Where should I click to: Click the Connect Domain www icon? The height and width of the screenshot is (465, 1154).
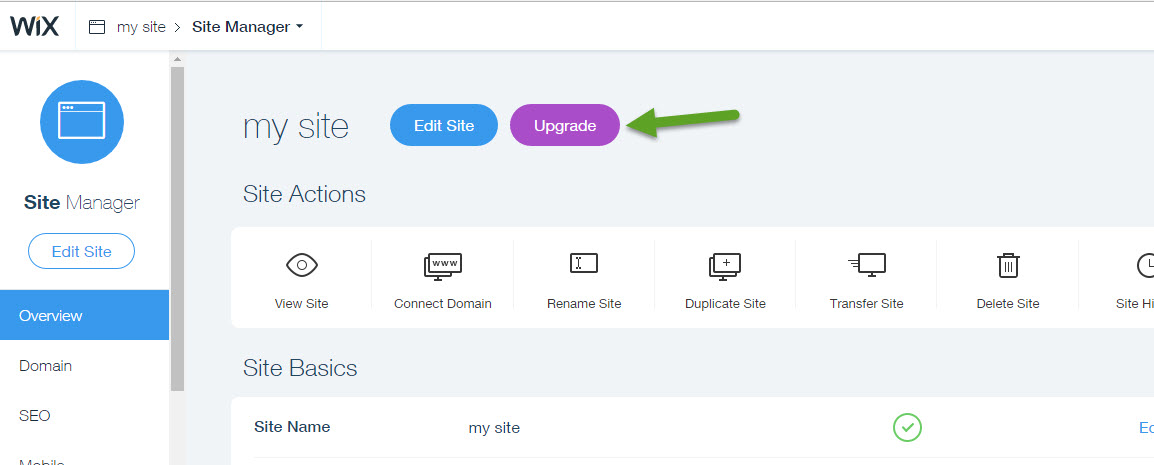443,266
